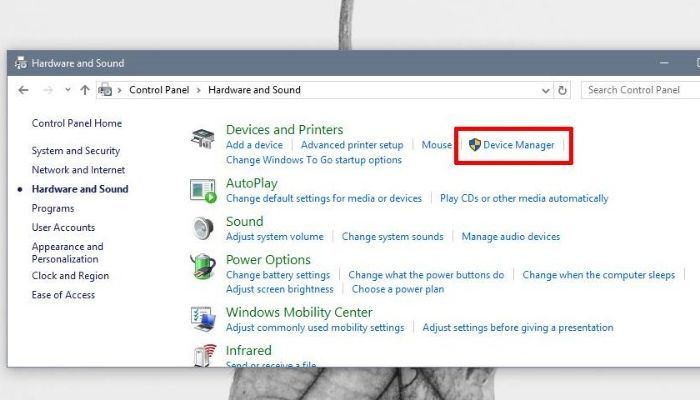Go up one level with Up arrow
Image resolution: width=700 pixels, height=400 pixels.
point(85,90)
